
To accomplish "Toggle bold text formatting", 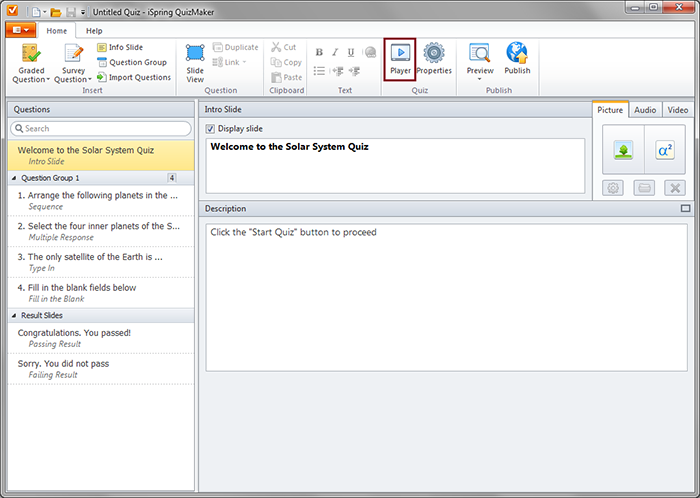I will [x=319, y=52].
